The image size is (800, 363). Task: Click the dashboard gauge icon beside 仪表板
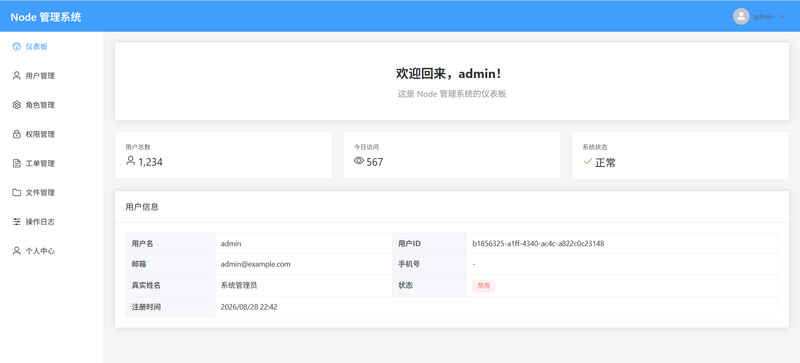click(x=16, y=46)
